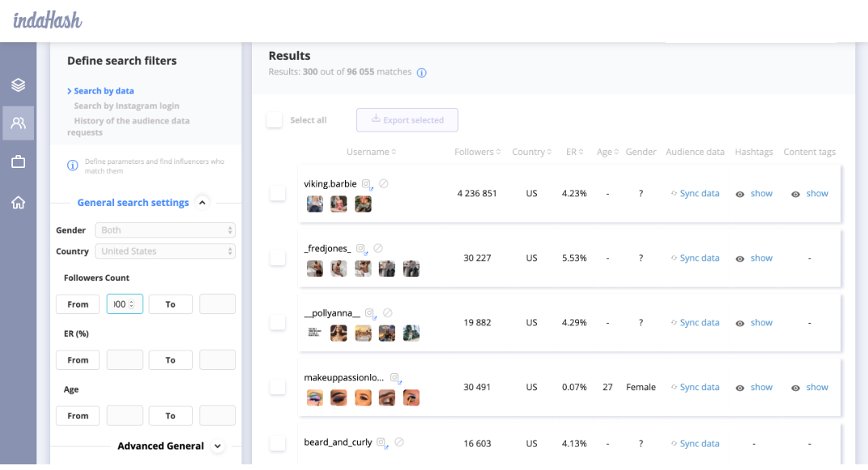Click block icon next to viking.barbie

[x=384, y=183]
